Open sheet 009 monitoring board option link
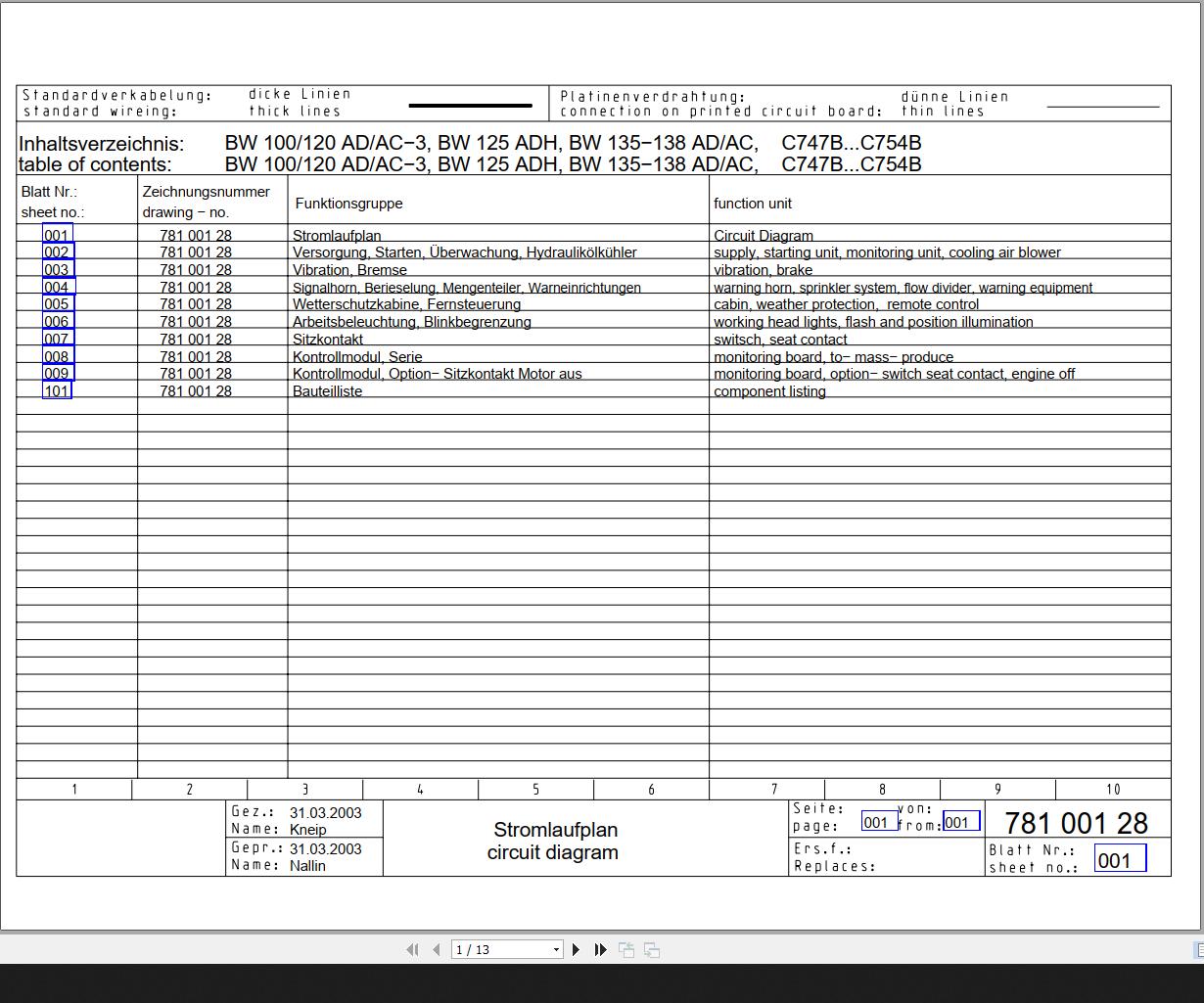 [58, 373]
